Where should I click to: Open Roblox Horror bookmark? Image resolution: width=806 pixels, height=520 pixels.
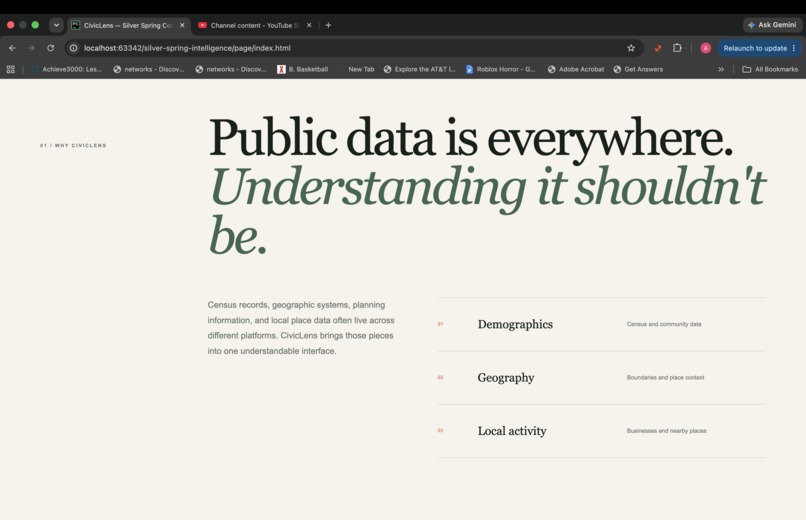tap(501, 69)
